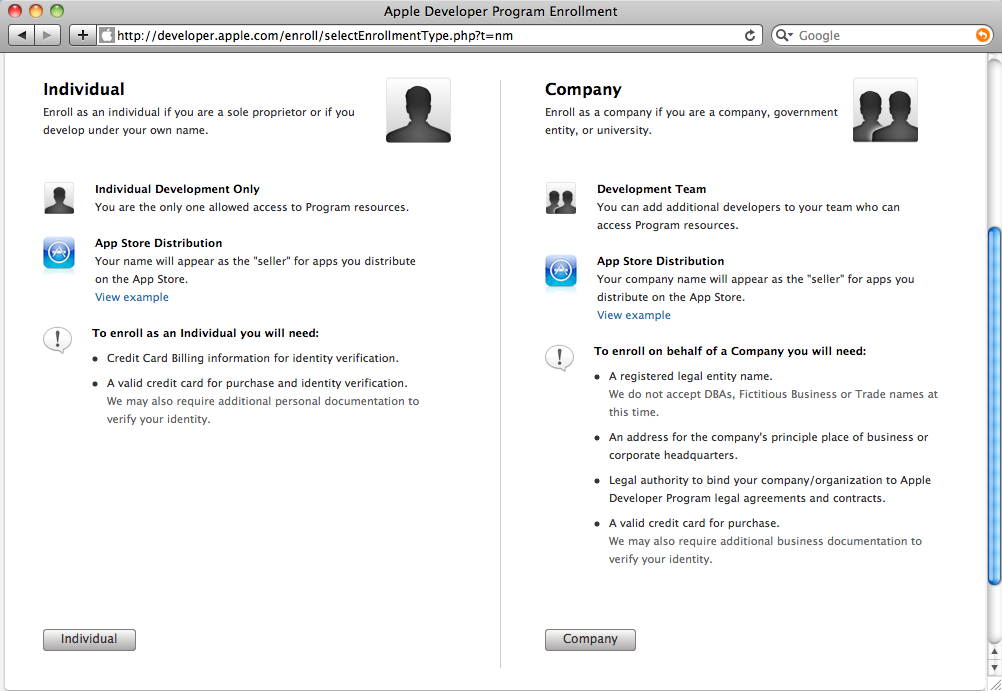This screenshot has width=1002, height=691.
Task: Open View example link under Individual
Action: 132,297
